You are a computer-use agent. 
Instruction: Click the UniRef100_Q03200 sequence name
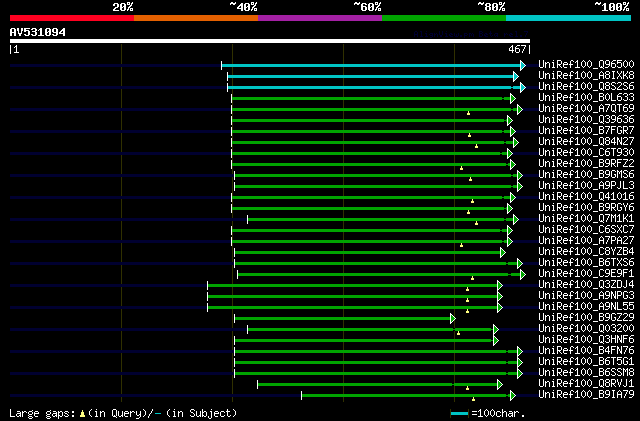(586, 329)
